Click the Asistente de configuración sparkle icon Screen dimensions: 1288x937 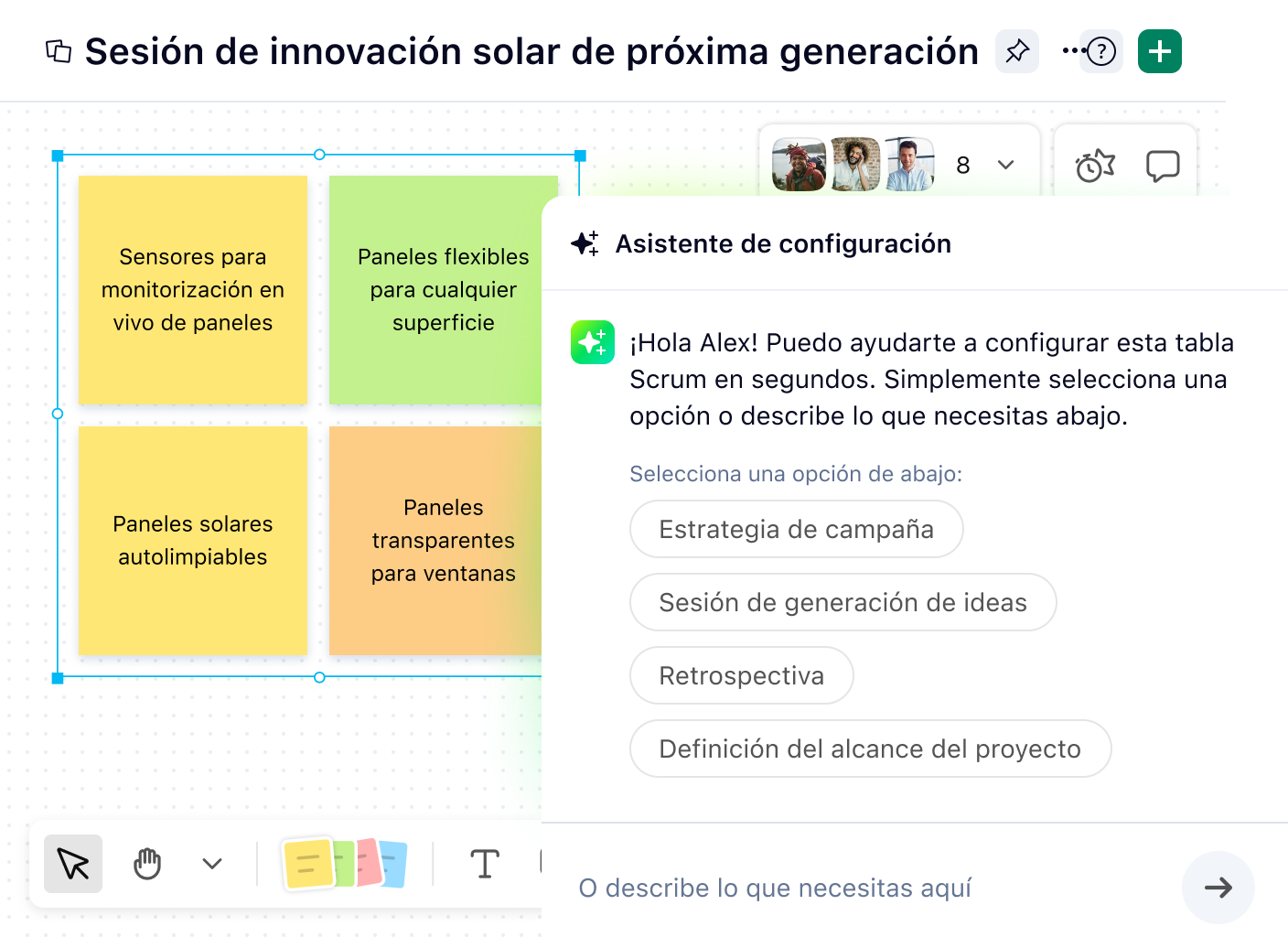click(x=586, y=243)
